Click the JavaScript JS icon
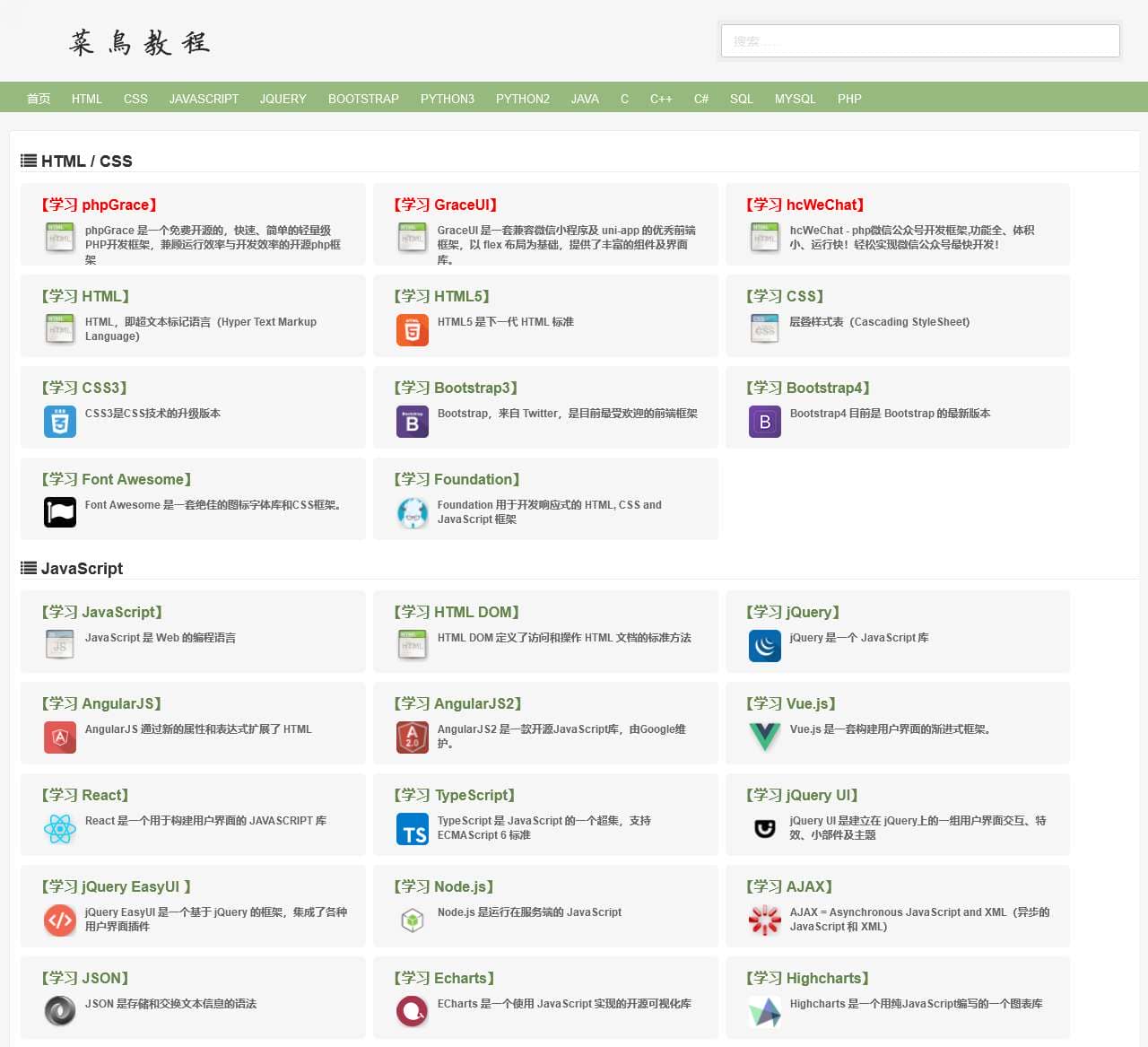Screen dimensions: 1148x1047 60,645
